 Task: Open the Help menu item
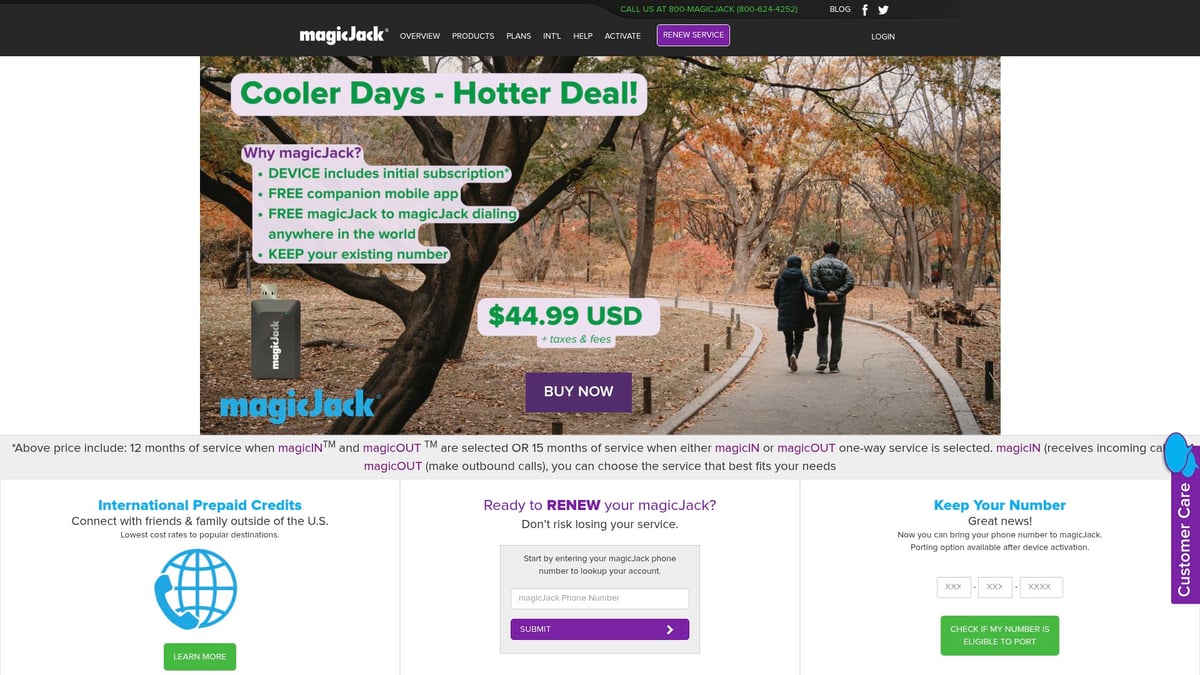coord(583,36)
